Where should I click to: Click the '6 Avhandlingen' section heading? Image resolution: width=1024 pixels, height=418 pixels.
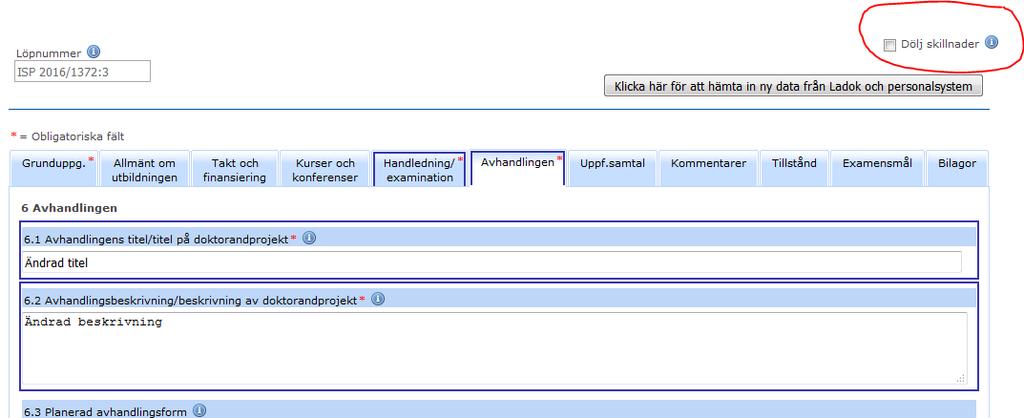click(x=69, y=208)
